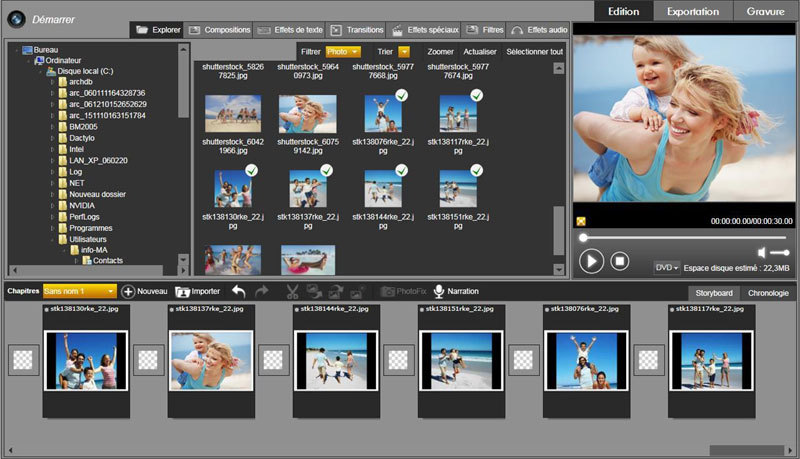800x459 pixels.
Task: Click the yellow fullscreen icon in preview
Action: (581, 221)
